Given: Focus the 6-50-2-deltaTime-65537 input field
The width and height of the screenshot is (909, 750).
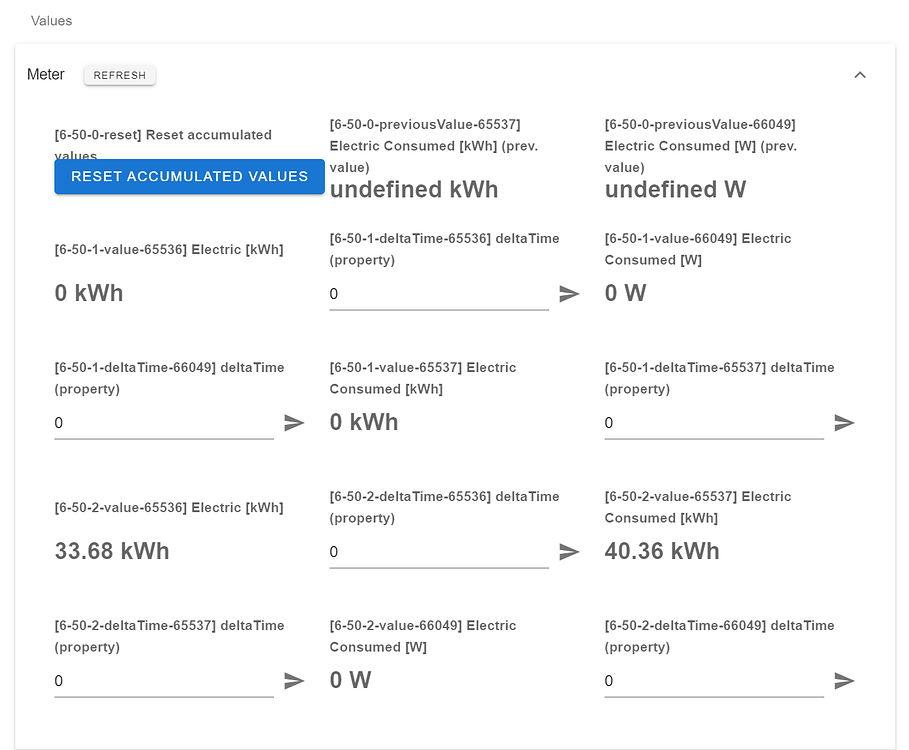Looking at the screenshot, I should [x=163, y=681].
